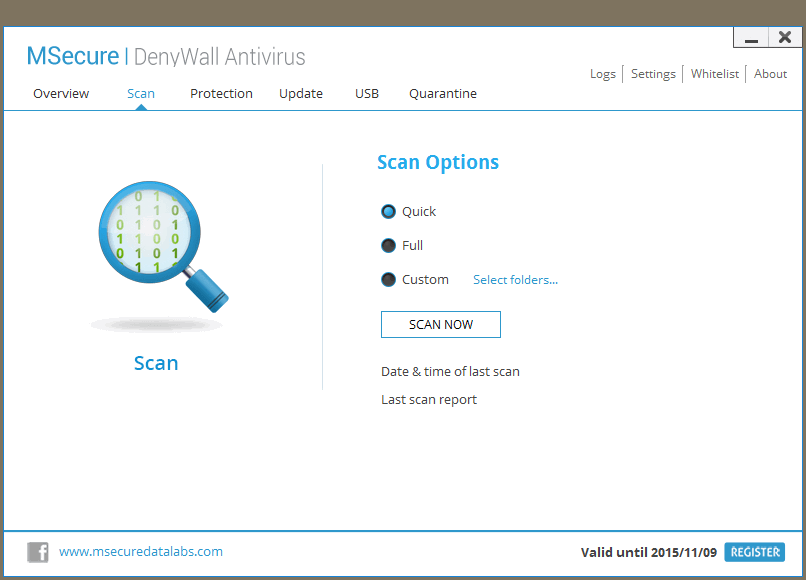Image resolution: width=806 pixels, height=580 pixels.
Task: Start scan with SCAN NOW button
Action: click(441, 324)
